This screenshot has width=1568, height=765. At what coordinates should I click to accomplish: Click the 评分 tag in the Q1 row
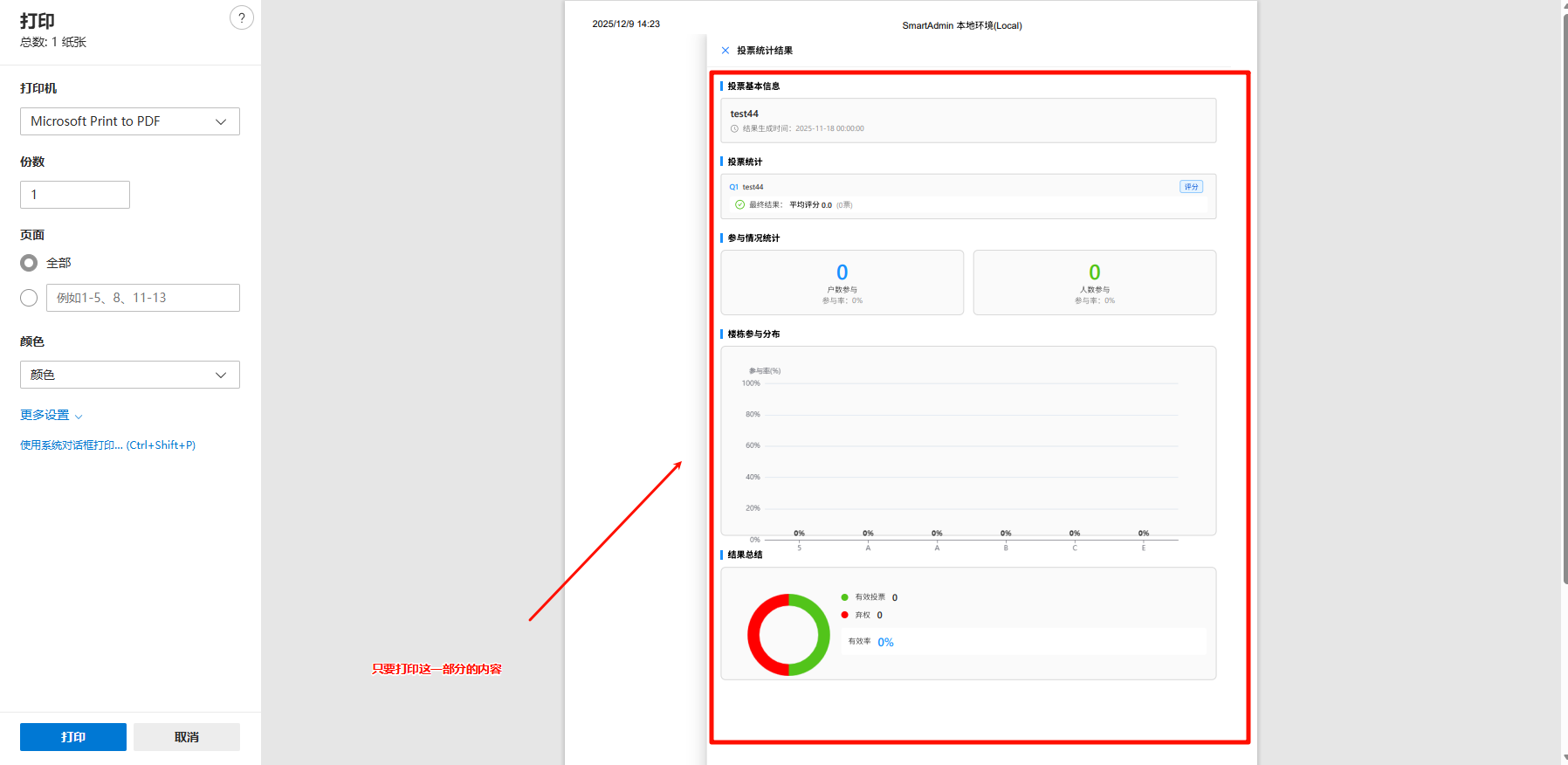[x=1191, y=187]
